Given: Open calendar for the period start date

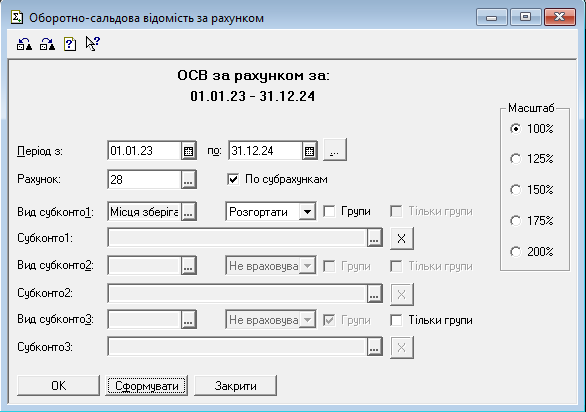Looking at the screenshot, I should 189,151.
